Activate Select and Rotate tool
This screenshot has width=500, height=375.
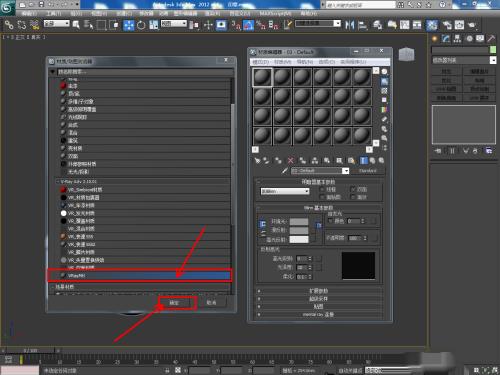141,25
